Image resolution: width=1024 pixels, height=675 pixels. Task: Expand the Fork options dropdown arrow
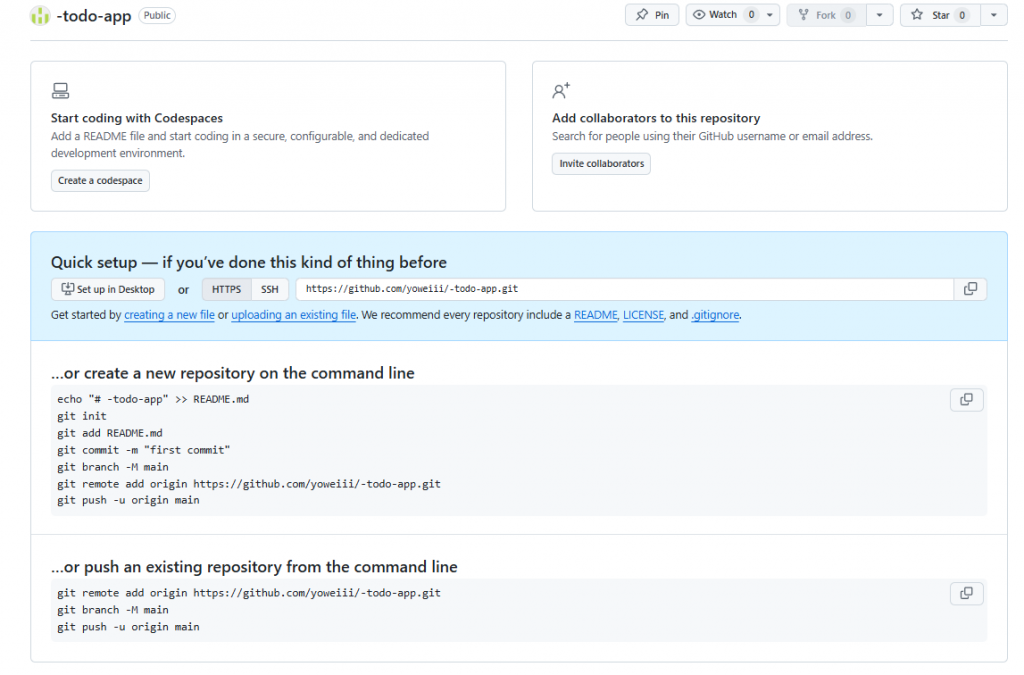880,15
